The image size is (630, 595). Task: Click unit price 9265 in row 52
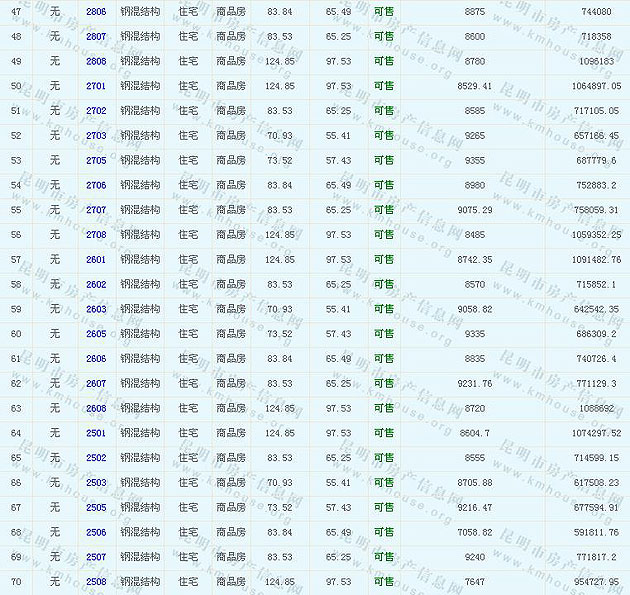click(475, 135)
